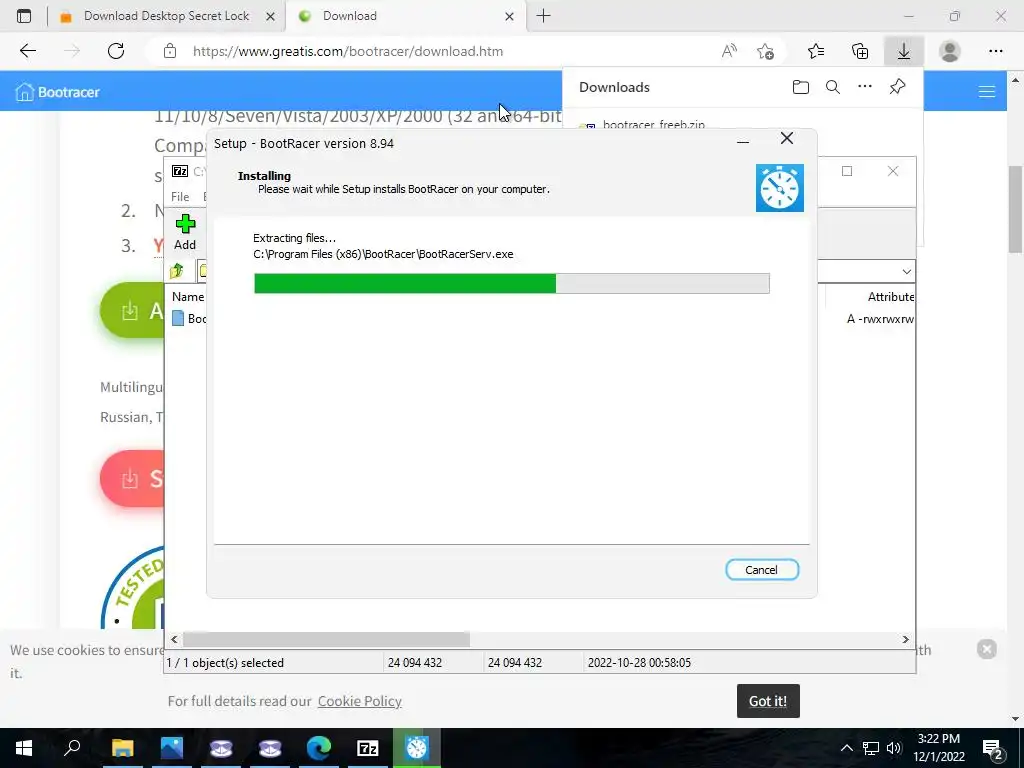1024x768 pixels.
Task: Click the Bootracer home logo link
Action: 57,92
